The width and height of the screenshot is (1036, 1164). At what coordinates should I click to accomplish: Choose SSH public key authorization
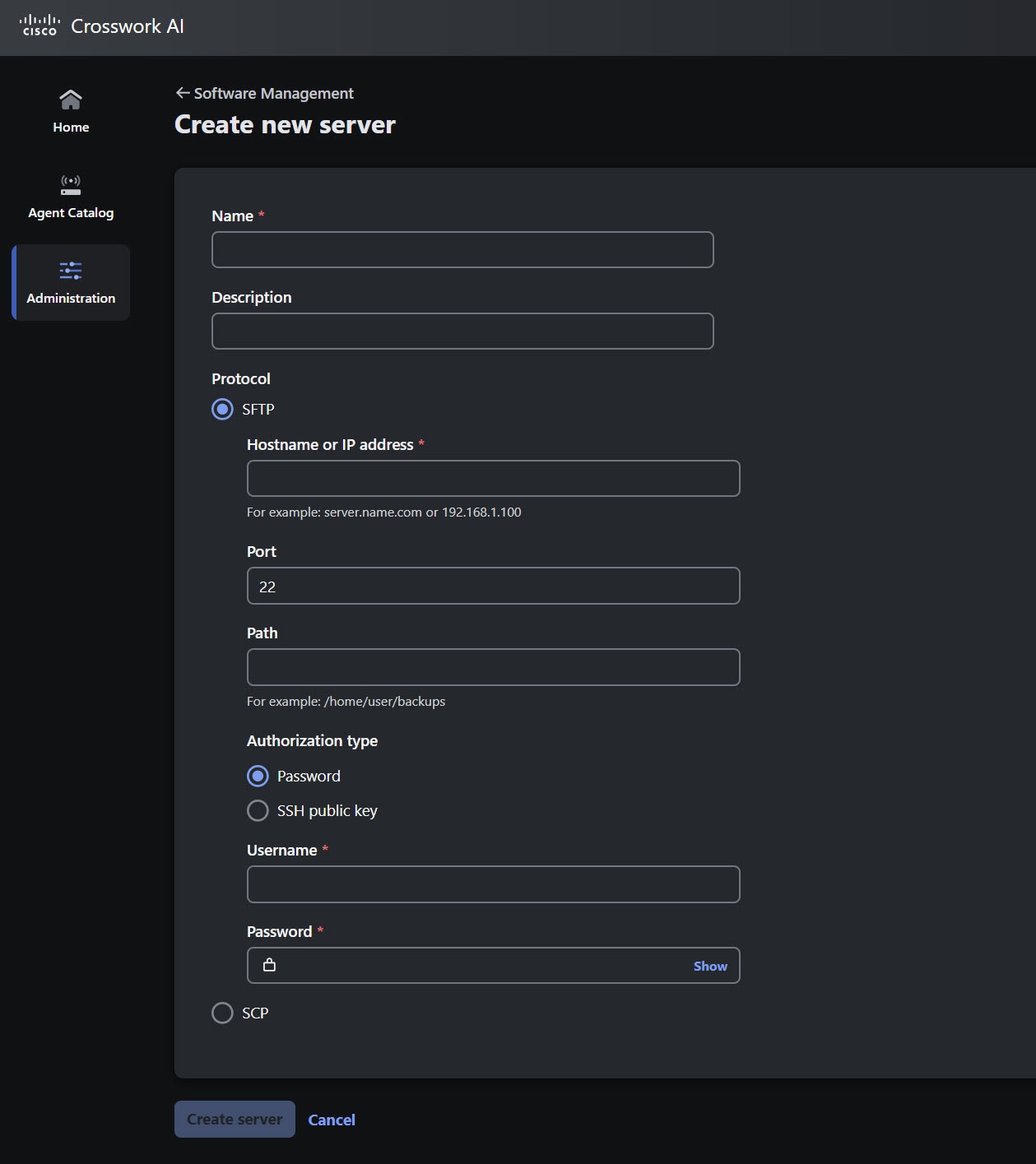tap(258, 810)
